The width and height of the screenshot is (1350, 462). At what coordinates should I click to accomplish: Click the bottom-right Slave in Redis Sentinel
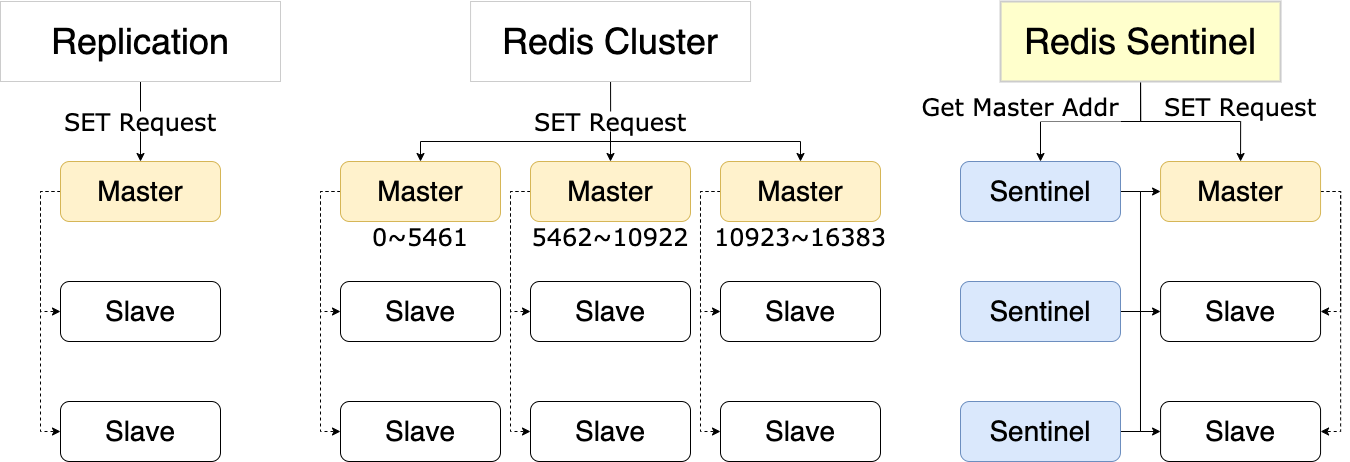(x=1240, y=431)
